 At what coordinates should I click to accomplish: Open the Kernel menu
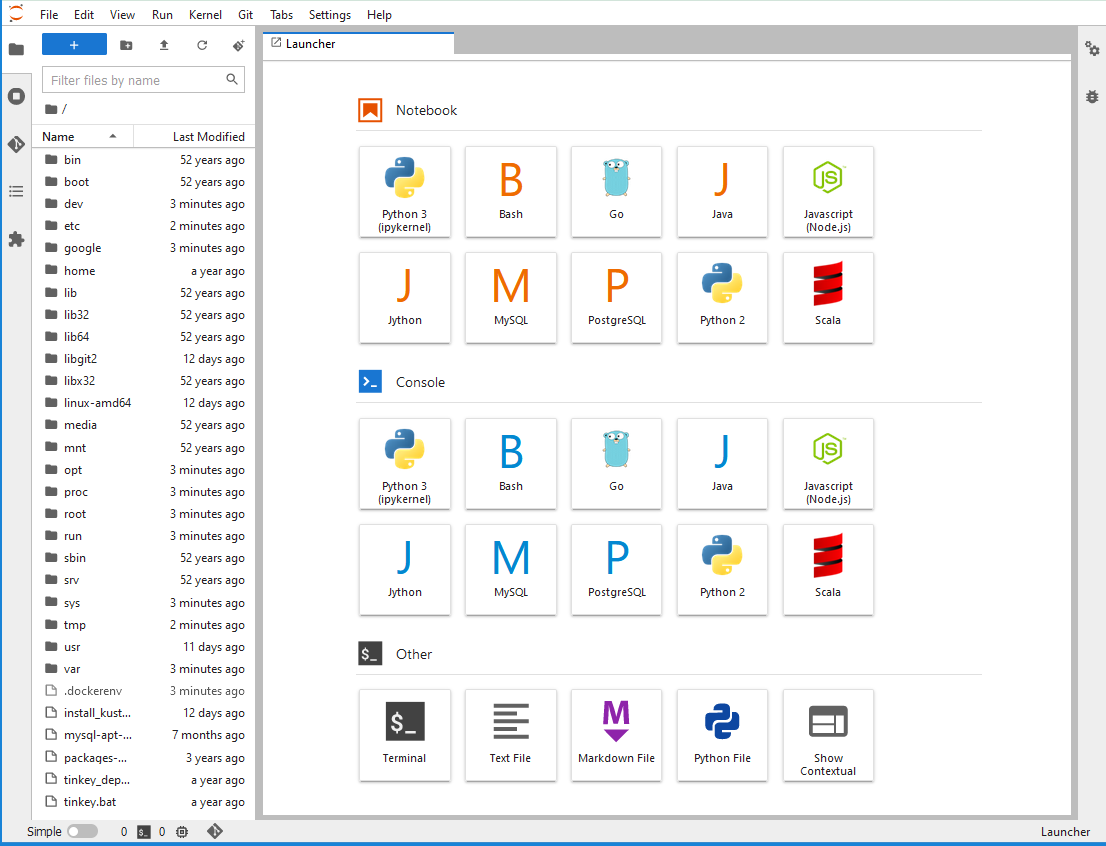click(205, 15)
